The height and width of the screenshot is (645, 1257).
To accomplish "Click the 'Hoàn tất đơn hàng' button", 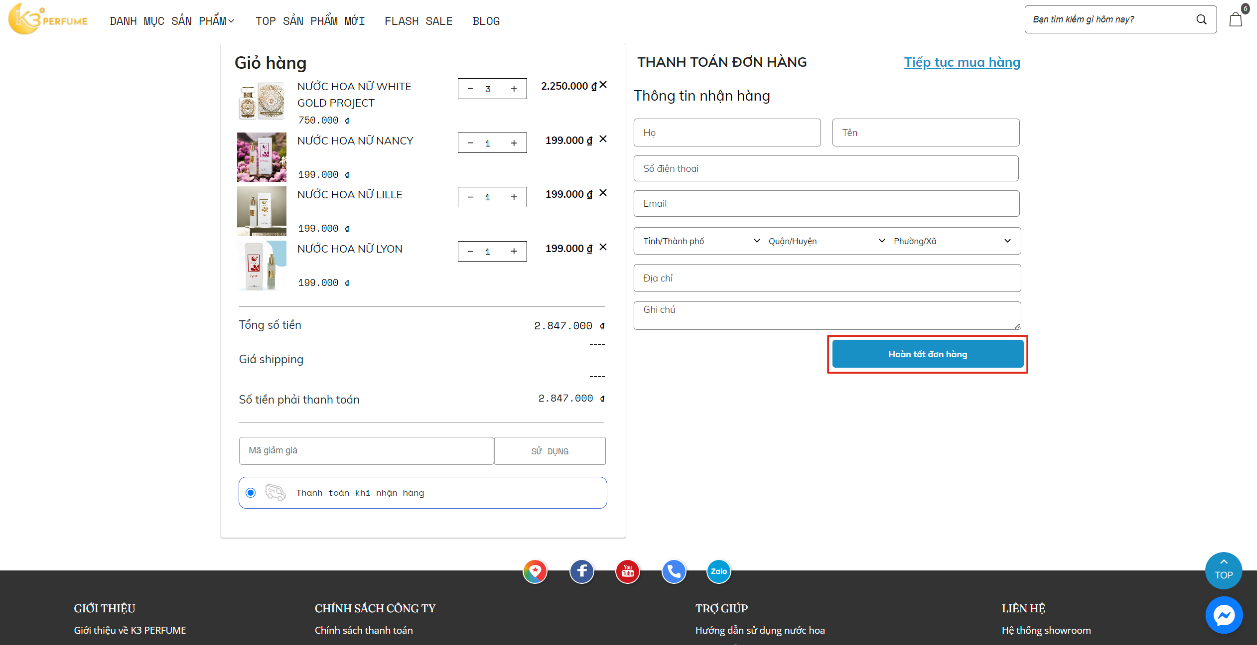I will pyautogui.click(x=927, y=354).
